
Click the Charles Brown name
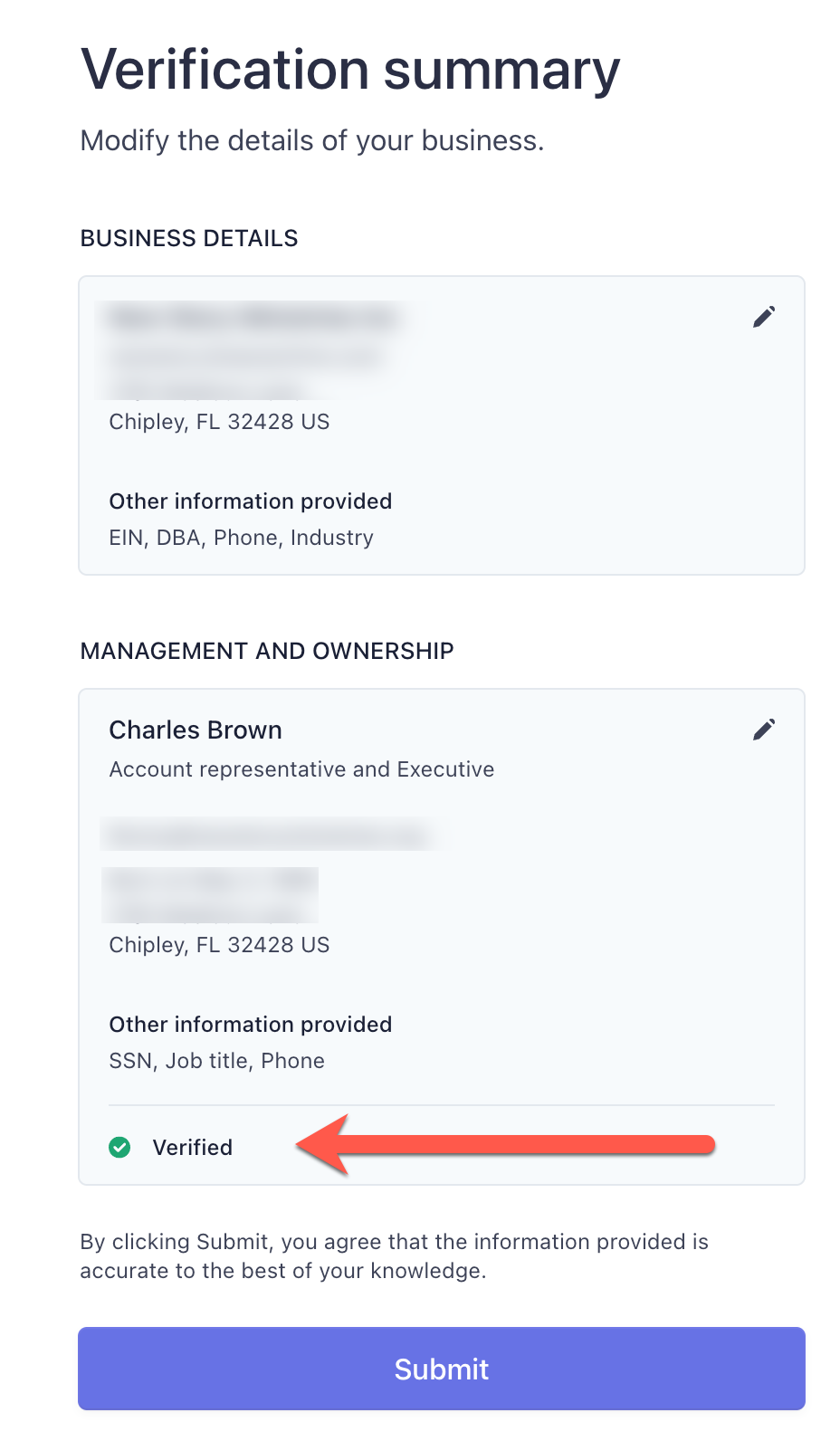pos(196,730)
